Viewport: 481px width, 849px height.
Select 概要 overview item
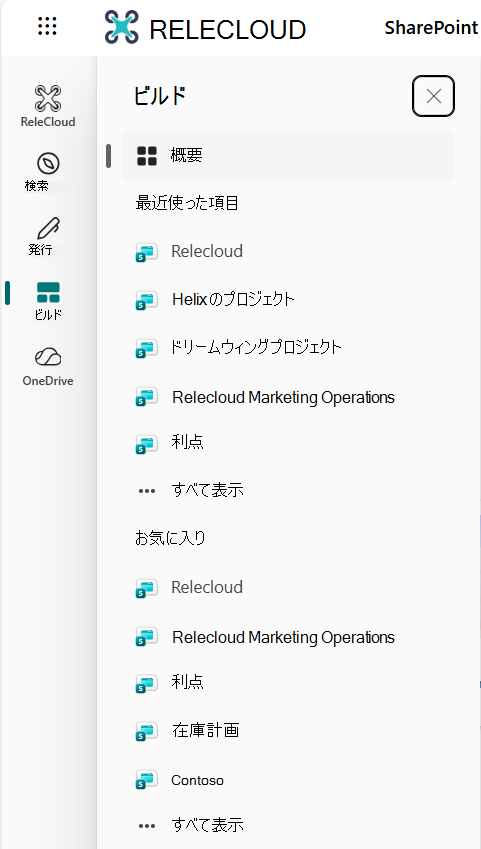tap(288, 156)
